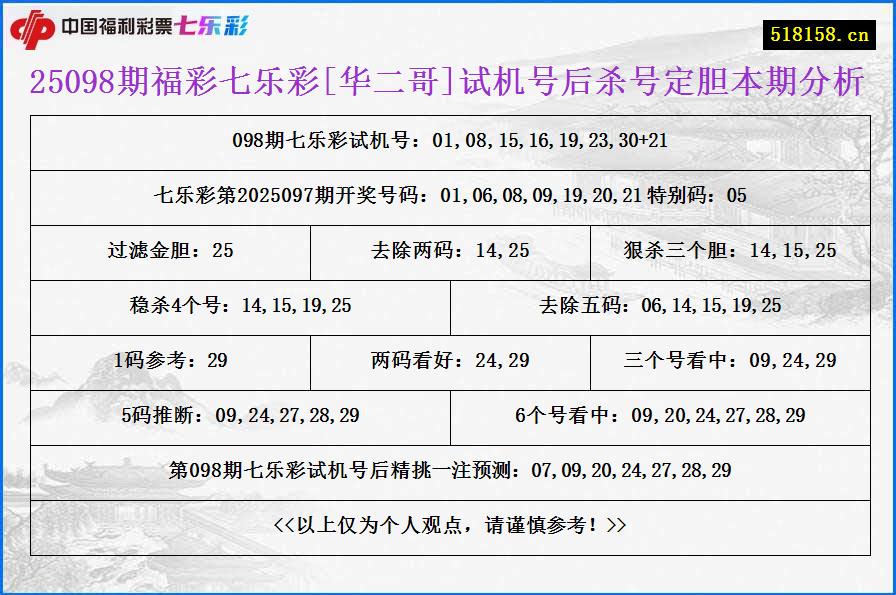Click the 两码看好 cell showing 24,29
The height and width of the screenshot is (595, 896).
(x=450, y=362)
